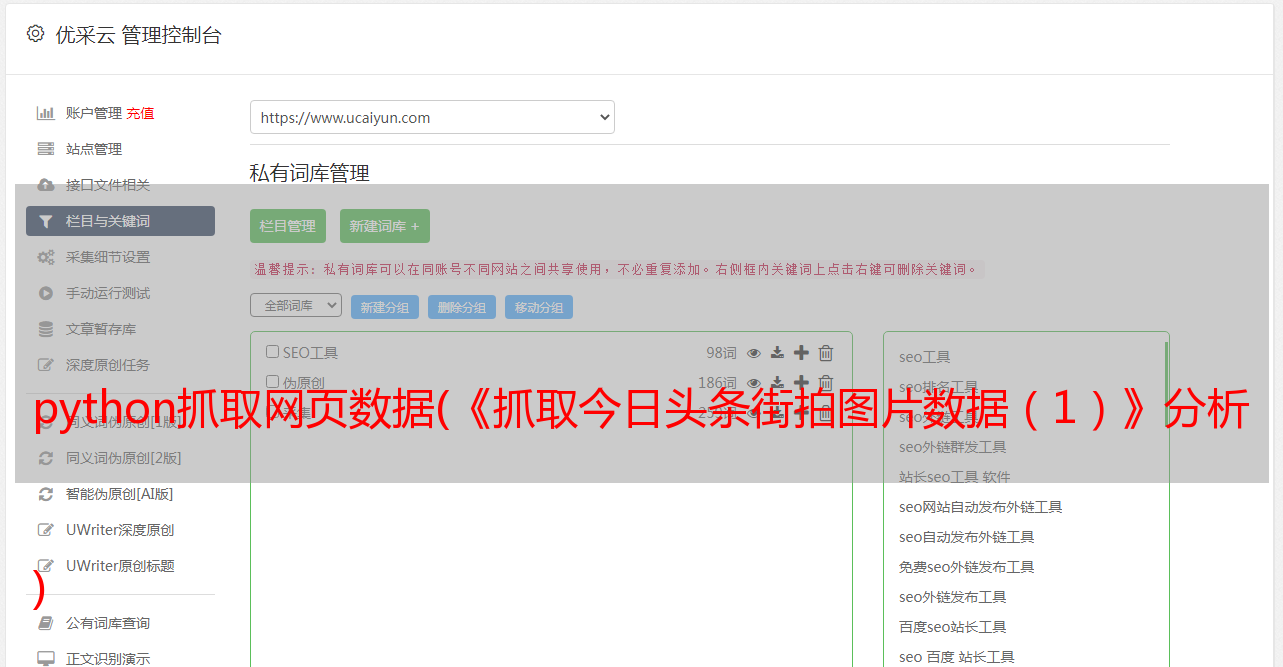Click the 新建词库 + button
The image size is (1283, 667).
point(385,226)
